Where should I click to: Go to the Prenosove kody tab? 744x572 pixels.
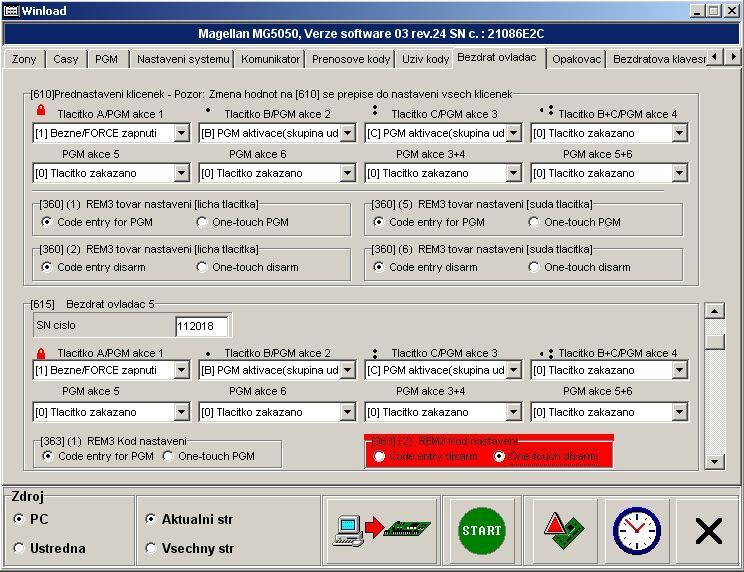pyautogui.click(x=351, y=59)
